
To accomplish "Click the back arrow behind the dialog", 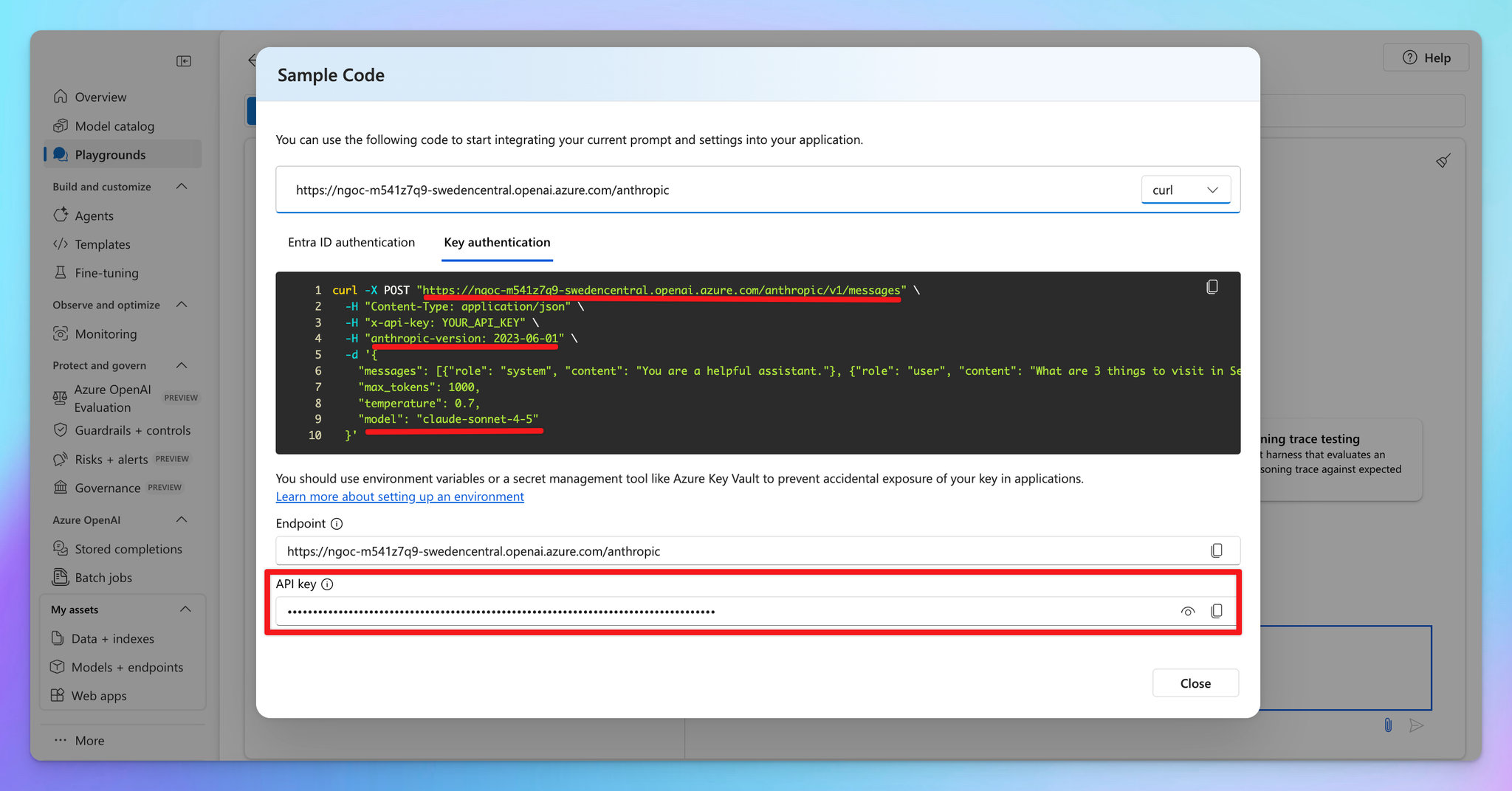I will [x=252, y=60].
